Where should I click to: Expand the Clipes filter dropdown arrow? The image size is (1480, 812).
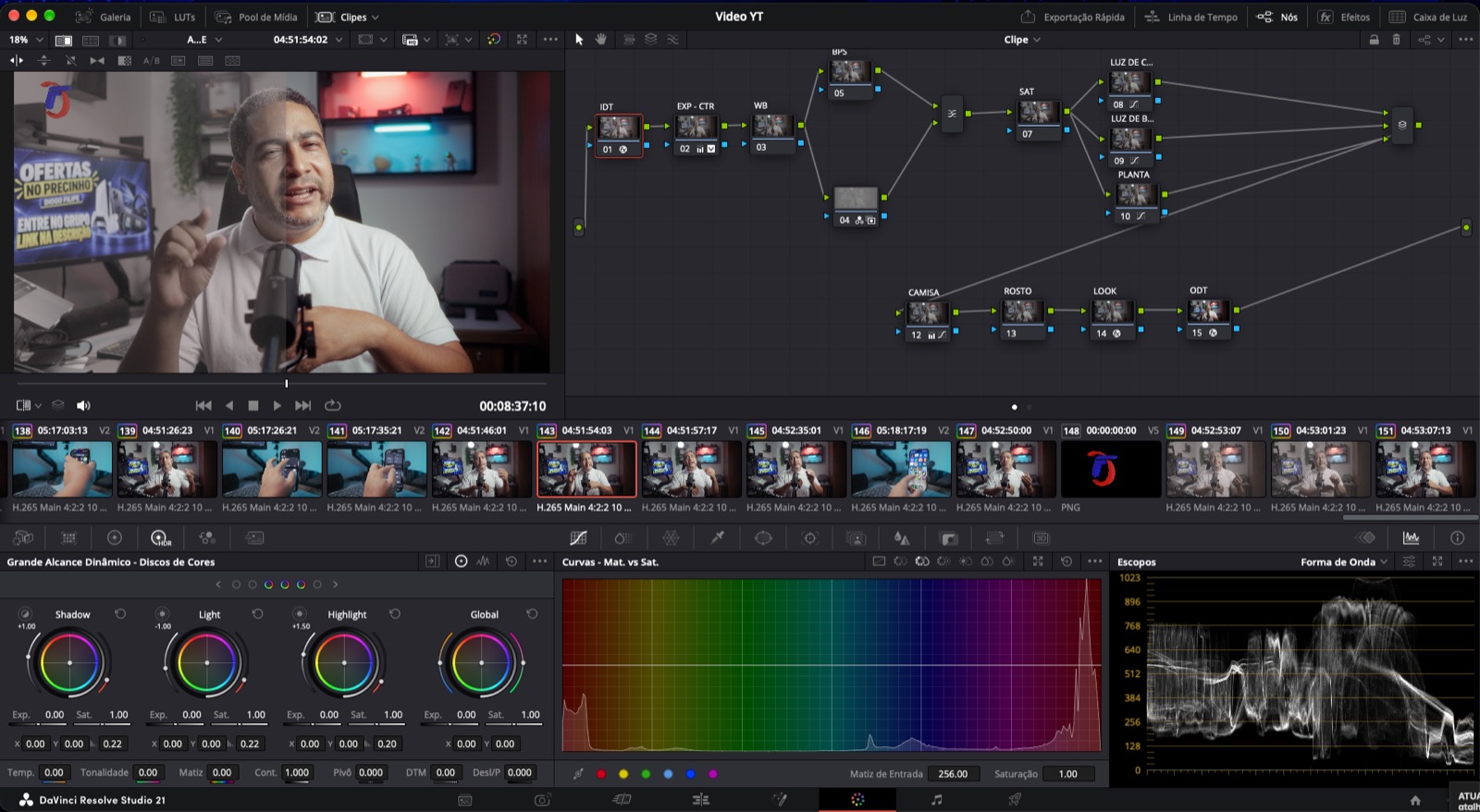pyautogui.click(x=375, y=18)
